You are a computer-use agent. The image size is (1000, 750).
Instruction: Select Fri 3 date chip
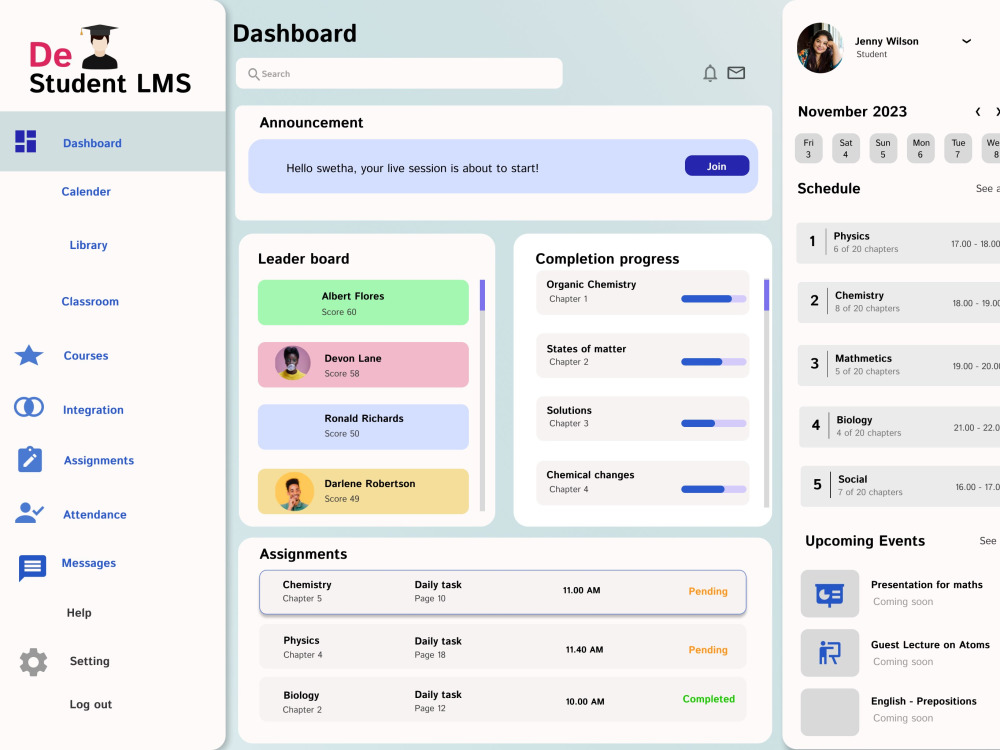coord(808,148)
